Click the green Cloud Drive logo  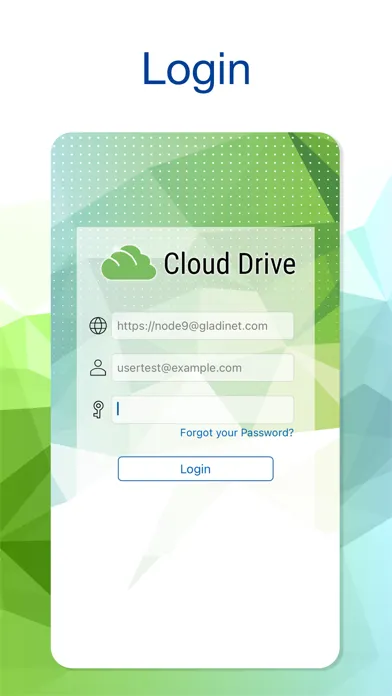pyautogui.click(x=128, y=263)
